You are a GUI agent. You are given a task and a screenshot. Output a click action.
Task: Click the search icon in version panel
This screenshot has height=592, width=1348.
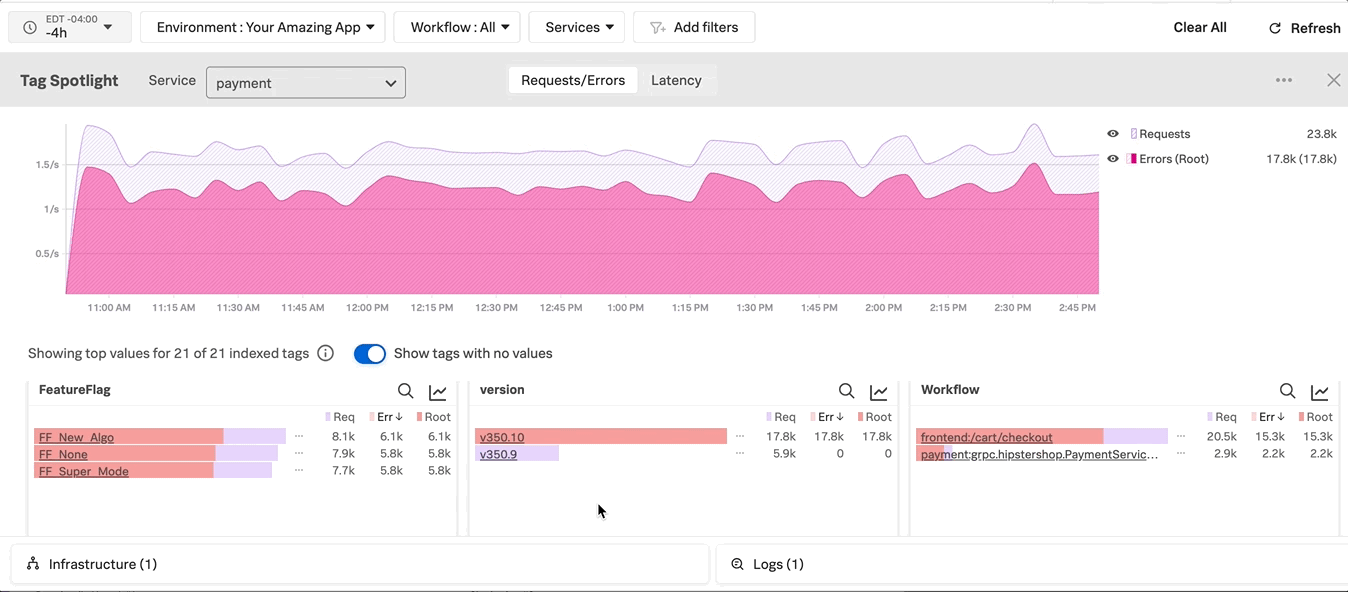(x=846, y=391)
